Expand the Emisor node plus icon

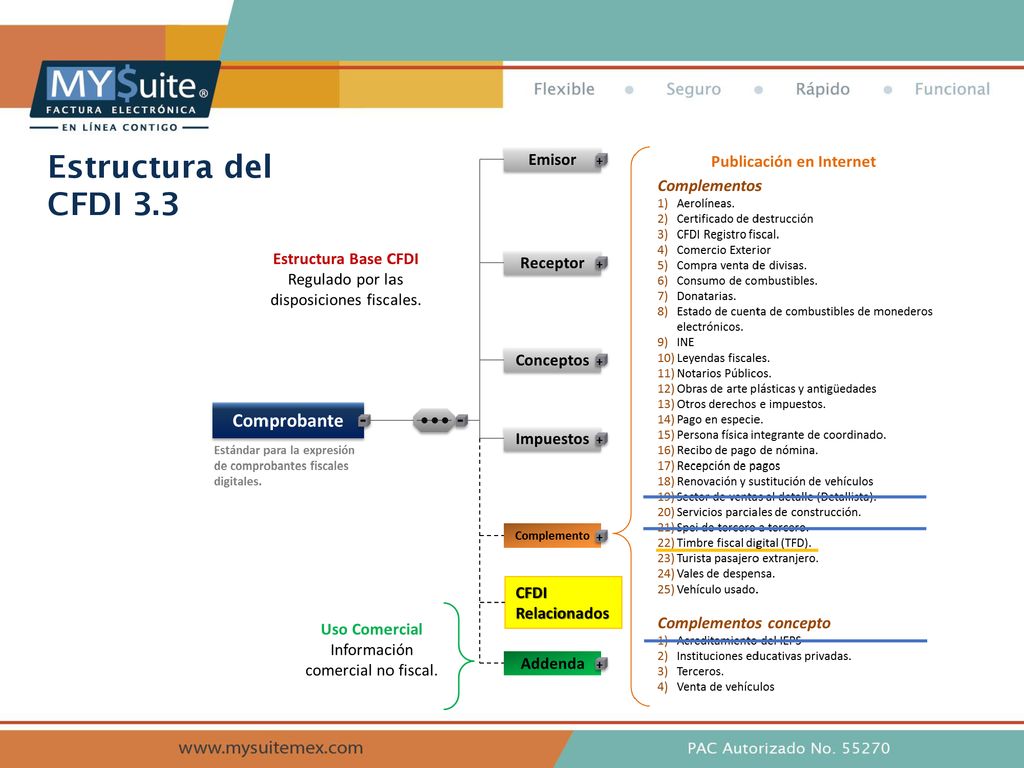click(x=601, y=160)
